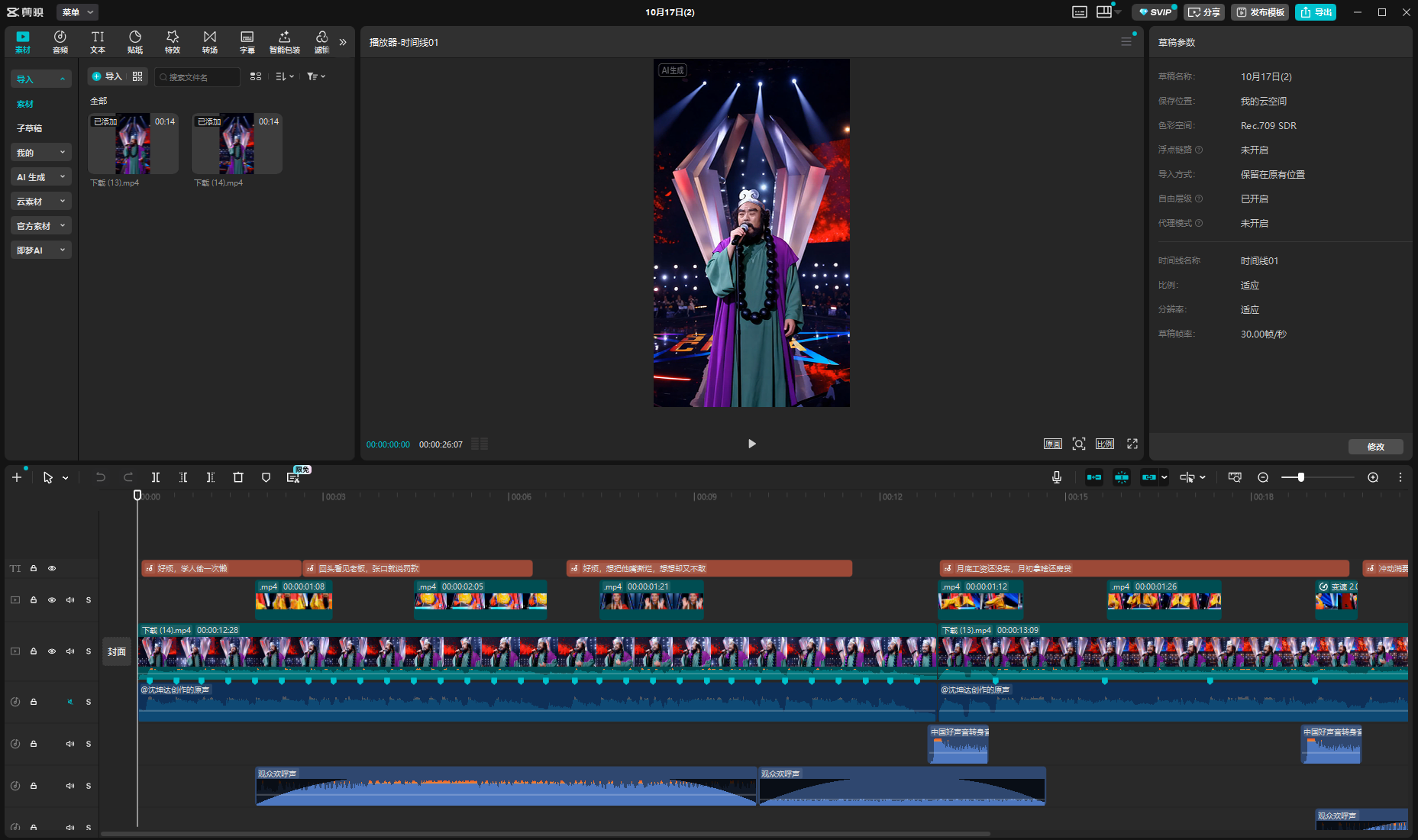Image resolution: width=1418 pixels, height=840 pixels.
Task: Add a marker with the shield-shaped marker icon
Action: tap(266, 477)
